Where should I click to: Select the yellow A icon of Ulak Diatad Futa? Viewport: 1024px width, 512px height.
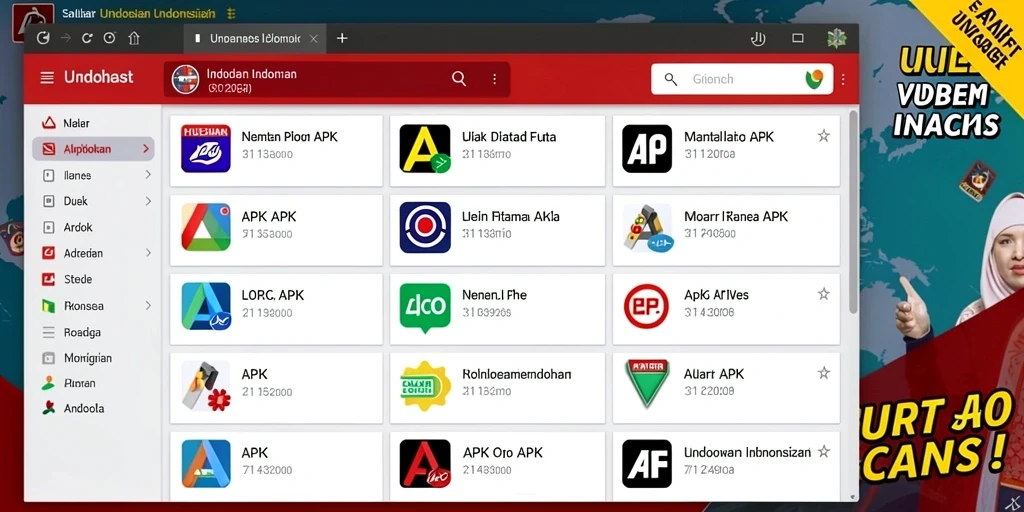[425, 148]
